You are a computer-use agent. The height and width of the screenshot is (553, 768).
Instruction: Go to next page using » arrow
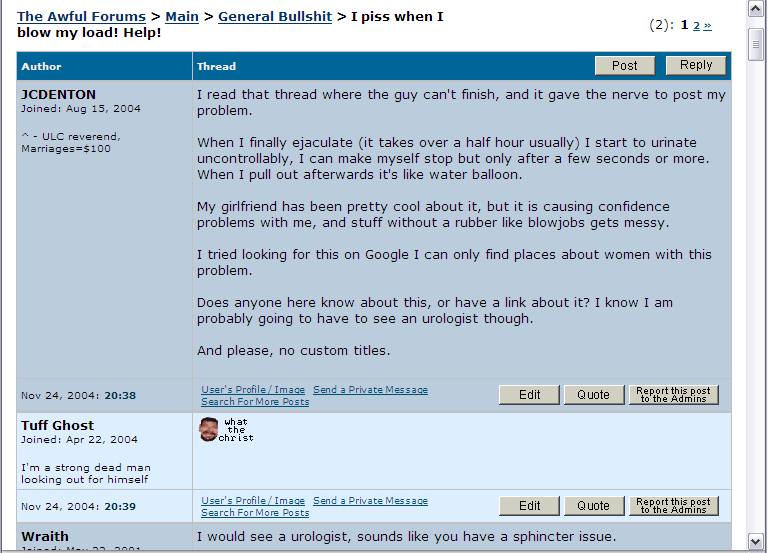point(707,25)
